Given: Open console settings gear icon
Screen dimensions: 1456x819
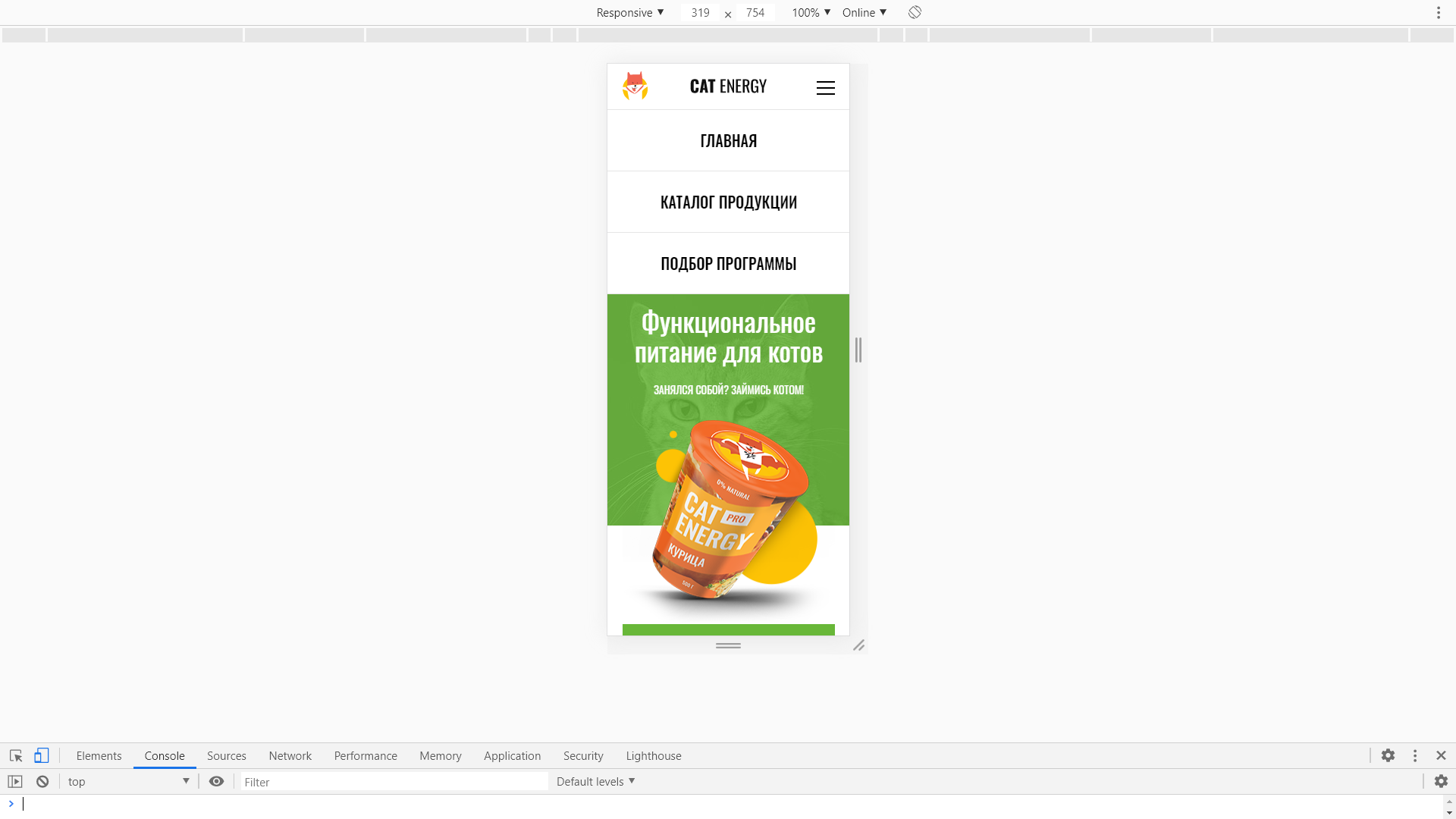Looking at the screenshot, I should 1441,782.
